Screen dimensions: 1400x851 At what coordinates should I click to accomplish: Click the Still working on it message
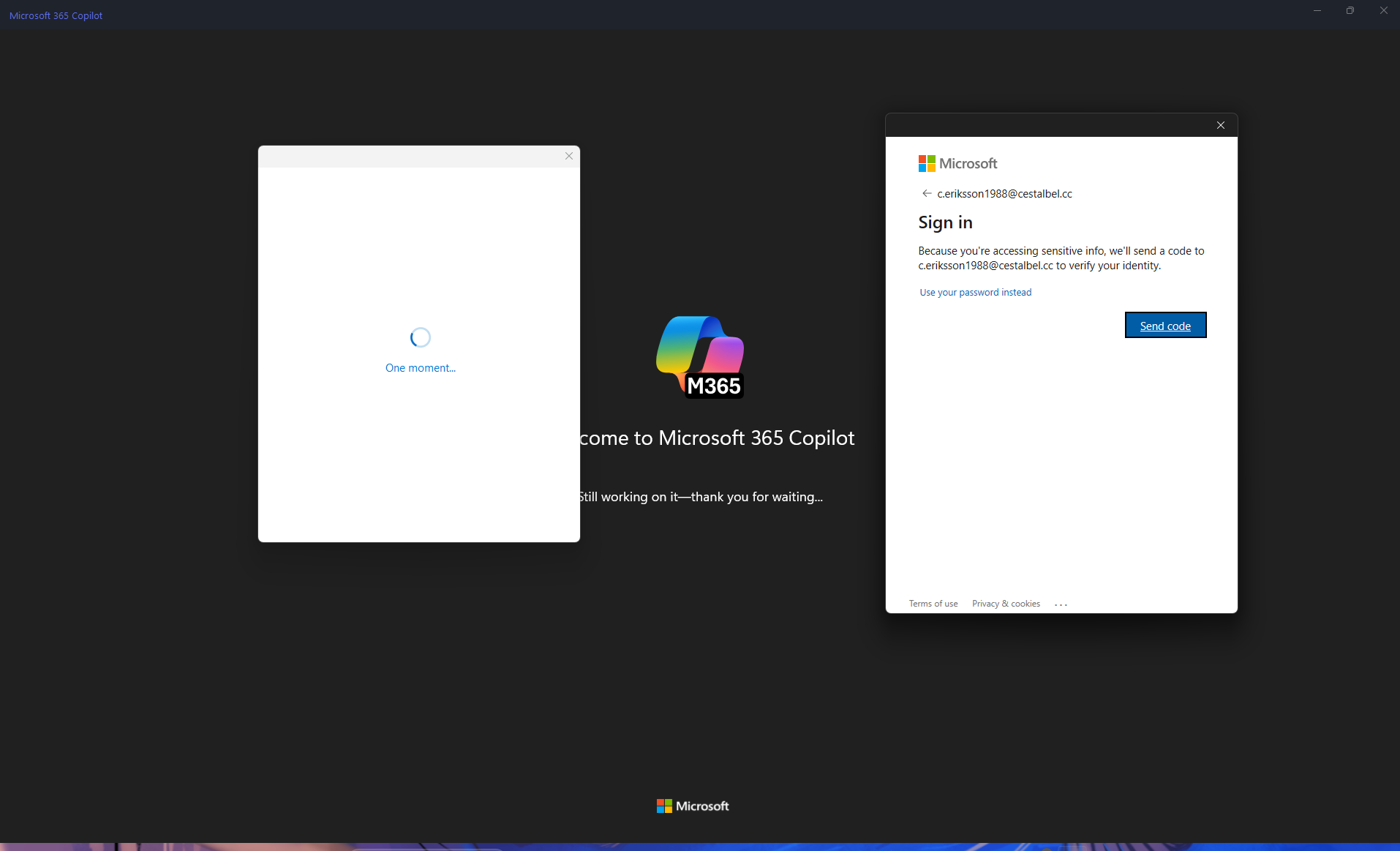[x=701, y=497]
